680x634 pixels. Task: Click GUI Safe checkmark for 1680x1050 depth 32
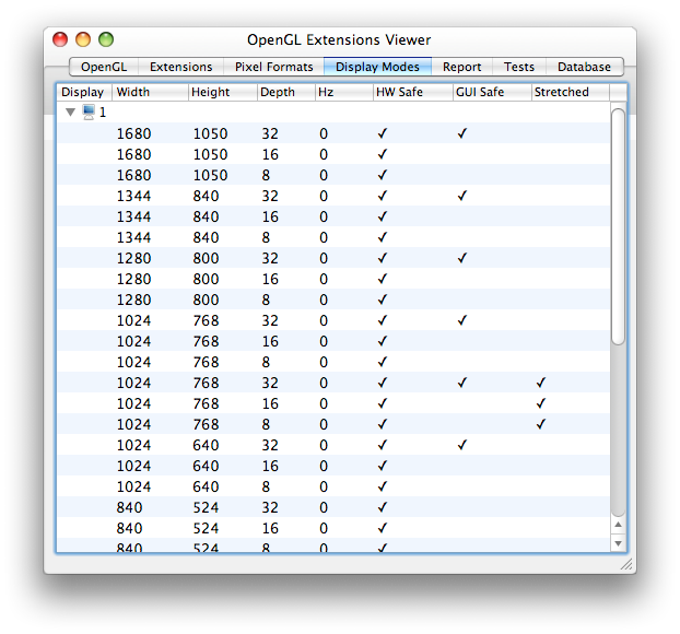462,134
